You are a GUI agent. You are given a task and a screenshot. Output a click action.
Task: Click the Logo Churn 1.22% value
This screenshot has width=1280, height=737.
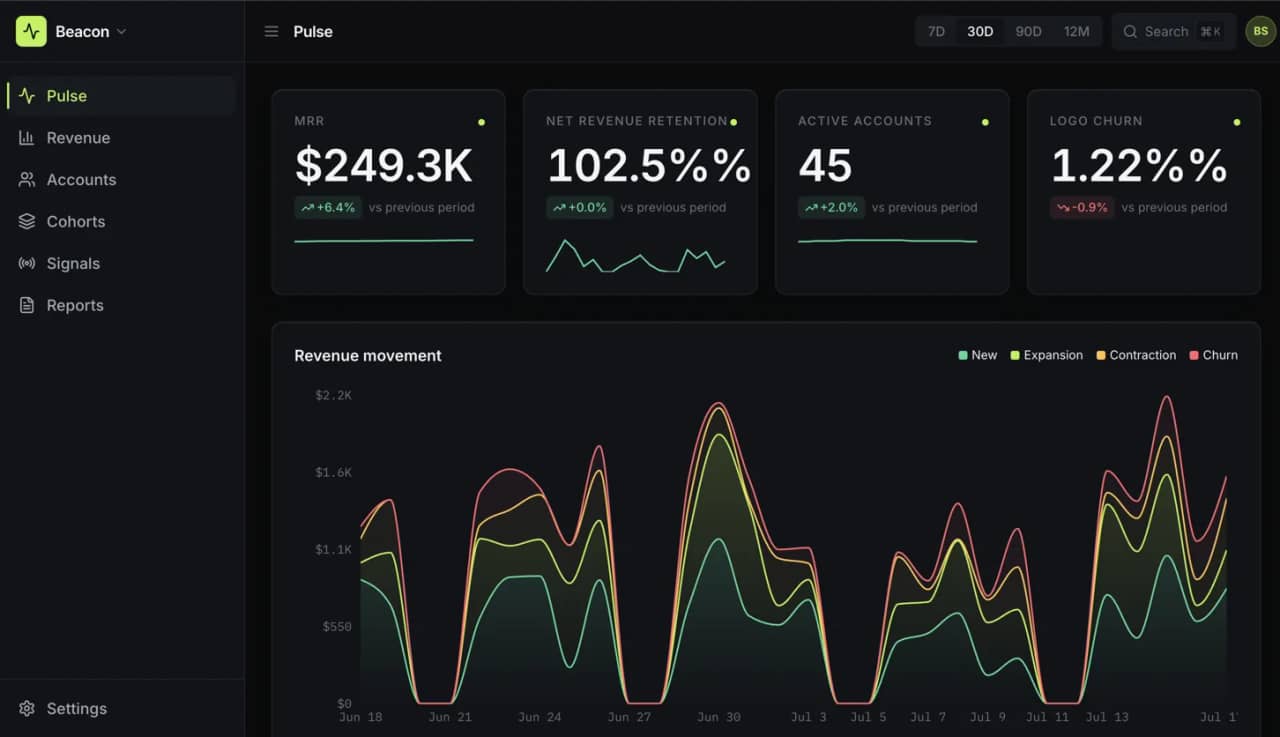[x=1139, y=166]
